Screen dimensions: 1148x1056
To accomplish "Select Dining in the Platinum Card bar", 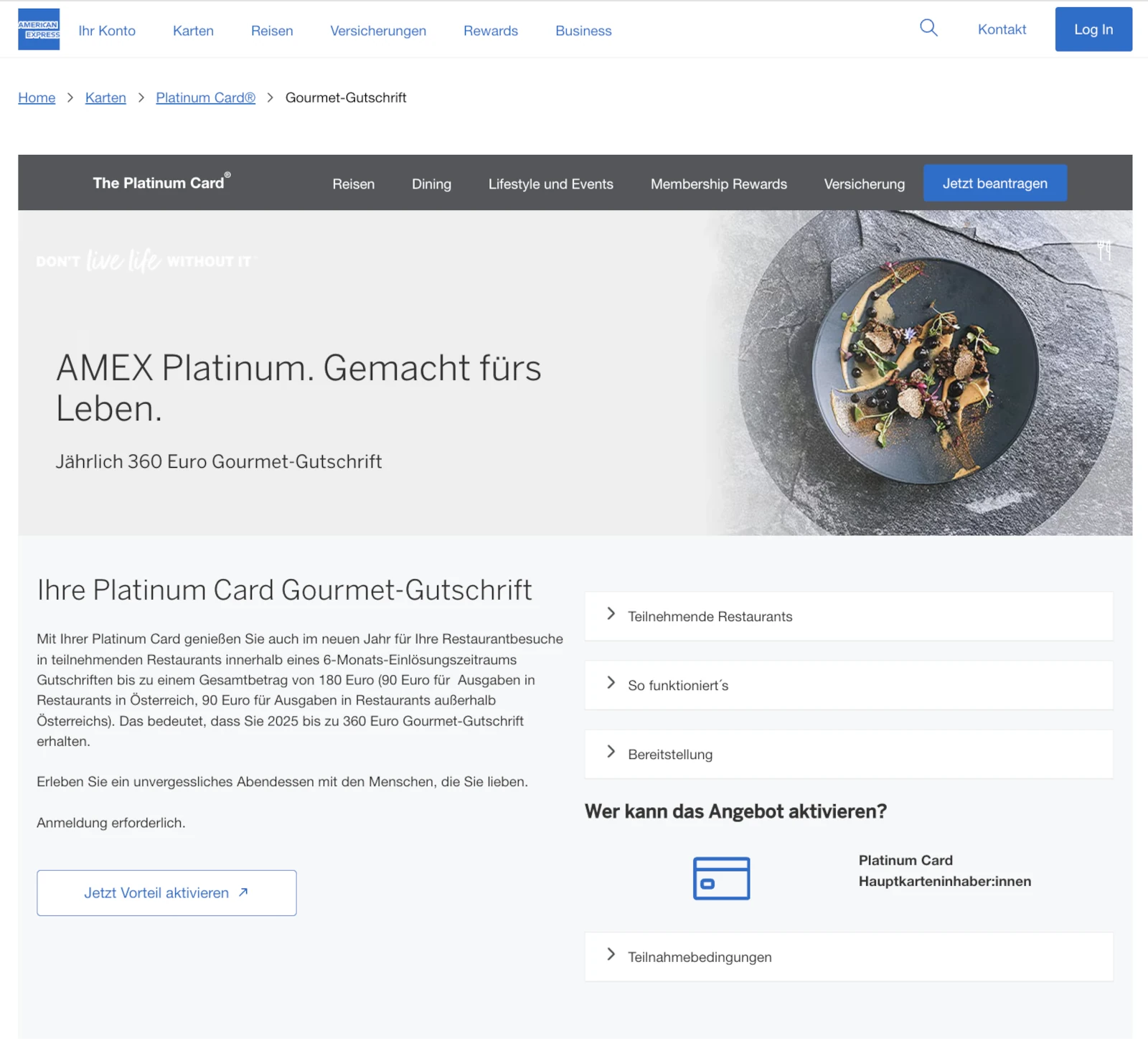I will [431, 184].
